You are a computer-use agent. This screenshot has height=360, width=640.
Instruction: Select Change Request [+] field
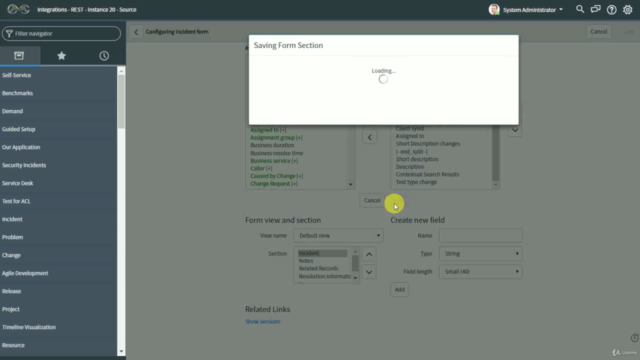(273, 184)
